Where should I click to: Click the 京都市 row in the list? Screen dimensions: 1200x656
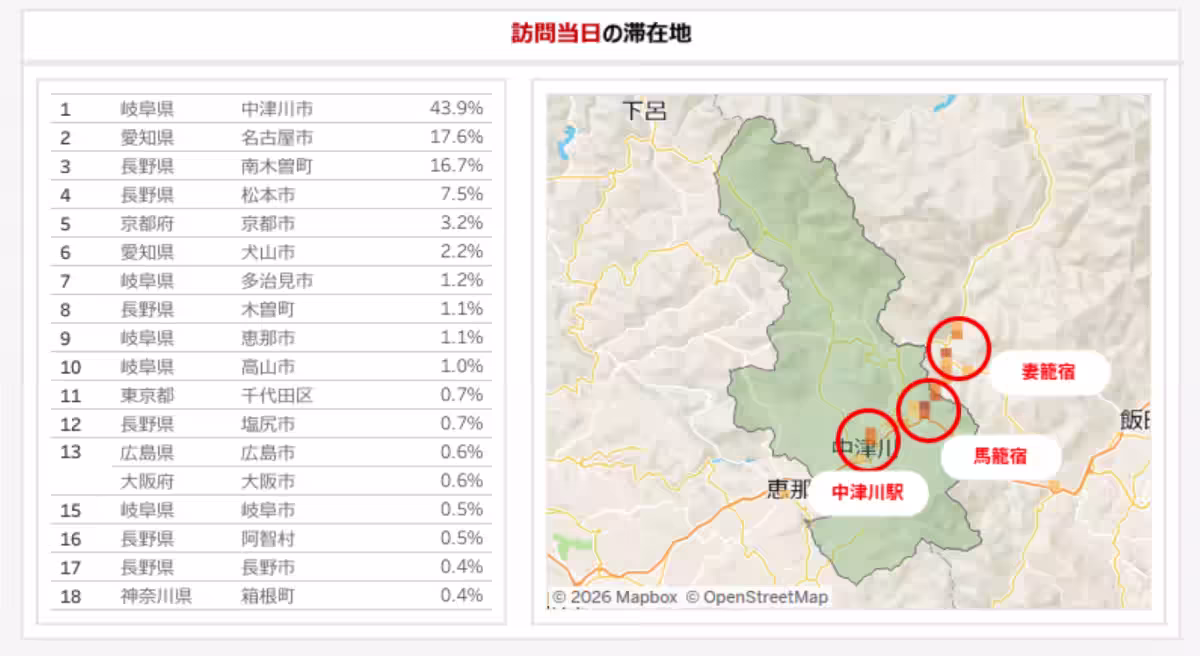point(268,223)
